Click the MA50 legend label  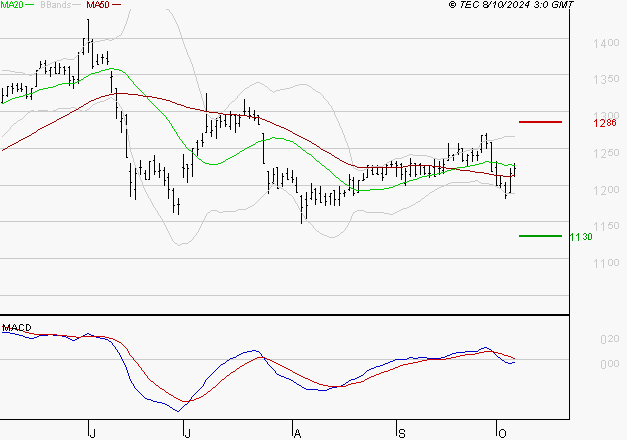pyautogui.click(x=98, y=4)
